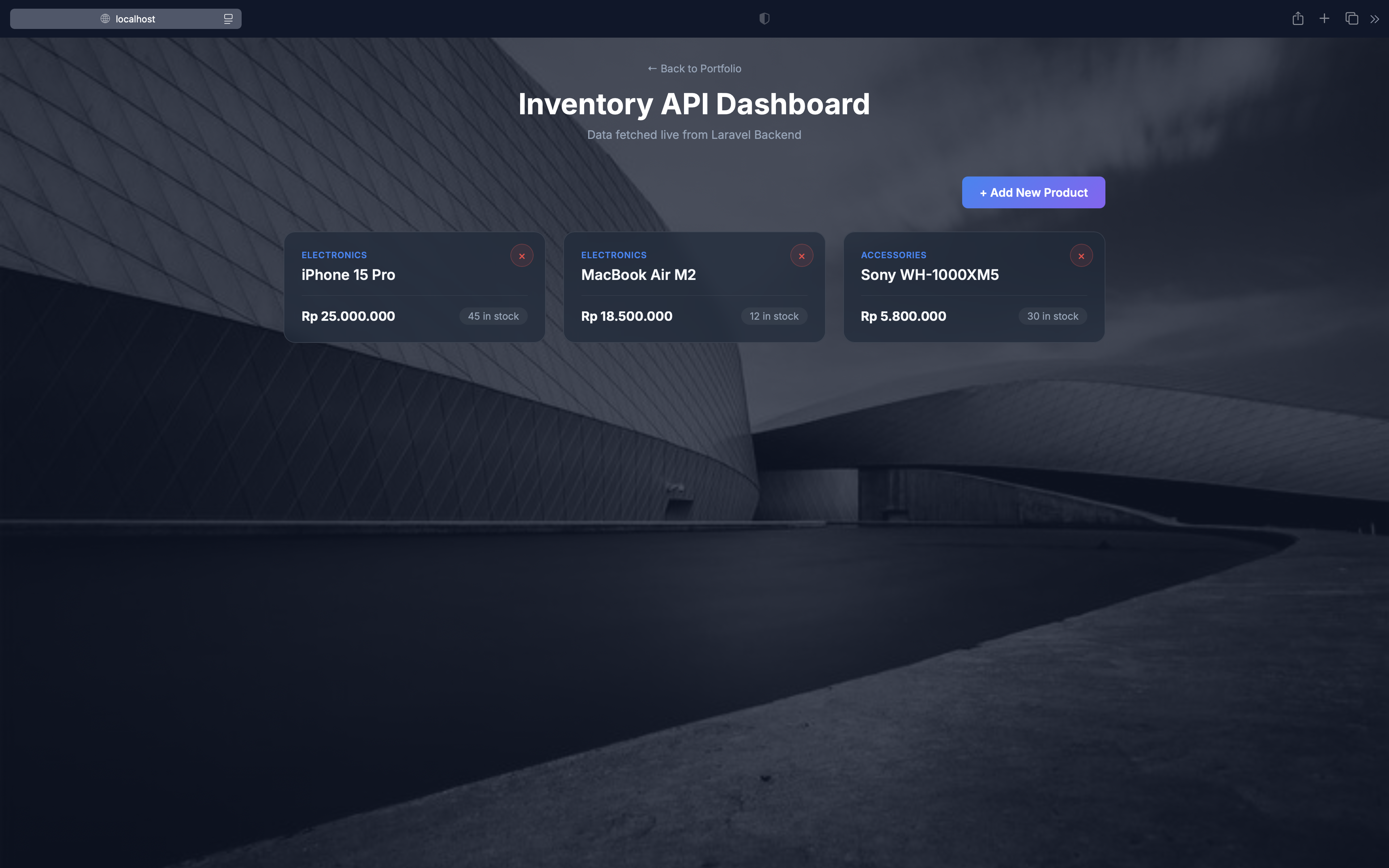
Task: Open a new tab with plus icon
Action: [1324, 18]
